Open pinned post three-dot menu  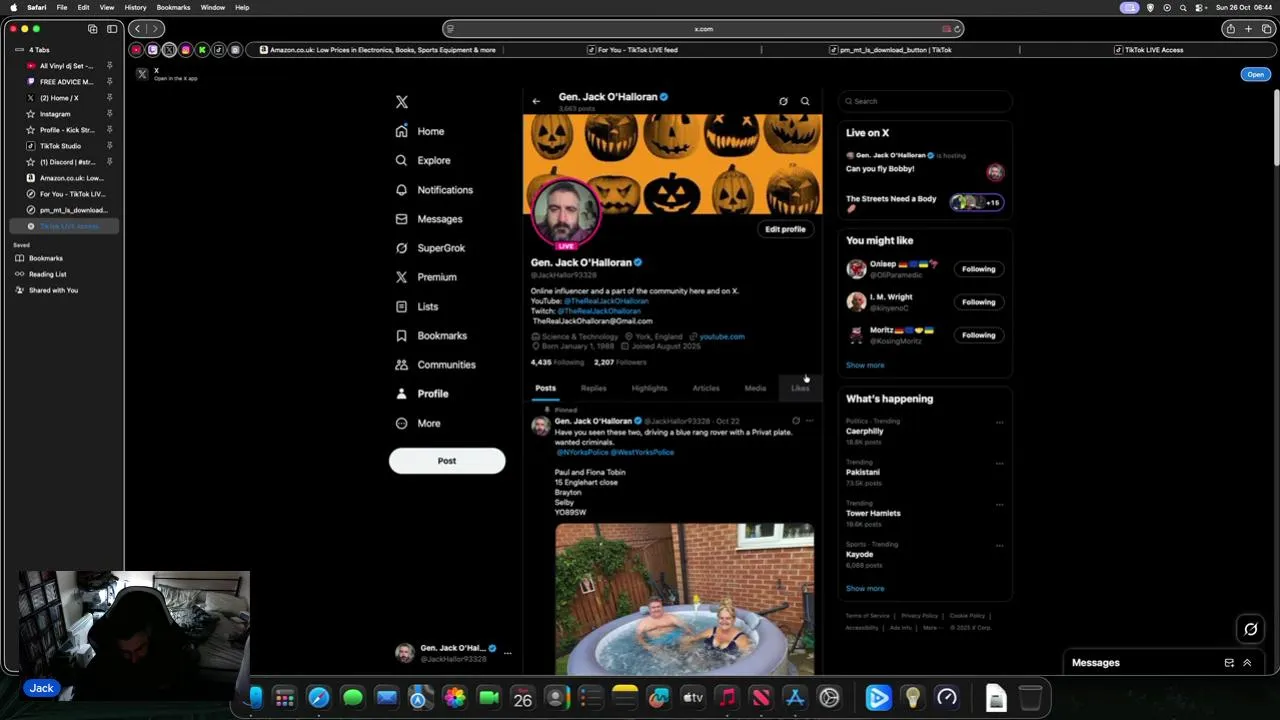point(810,421)
